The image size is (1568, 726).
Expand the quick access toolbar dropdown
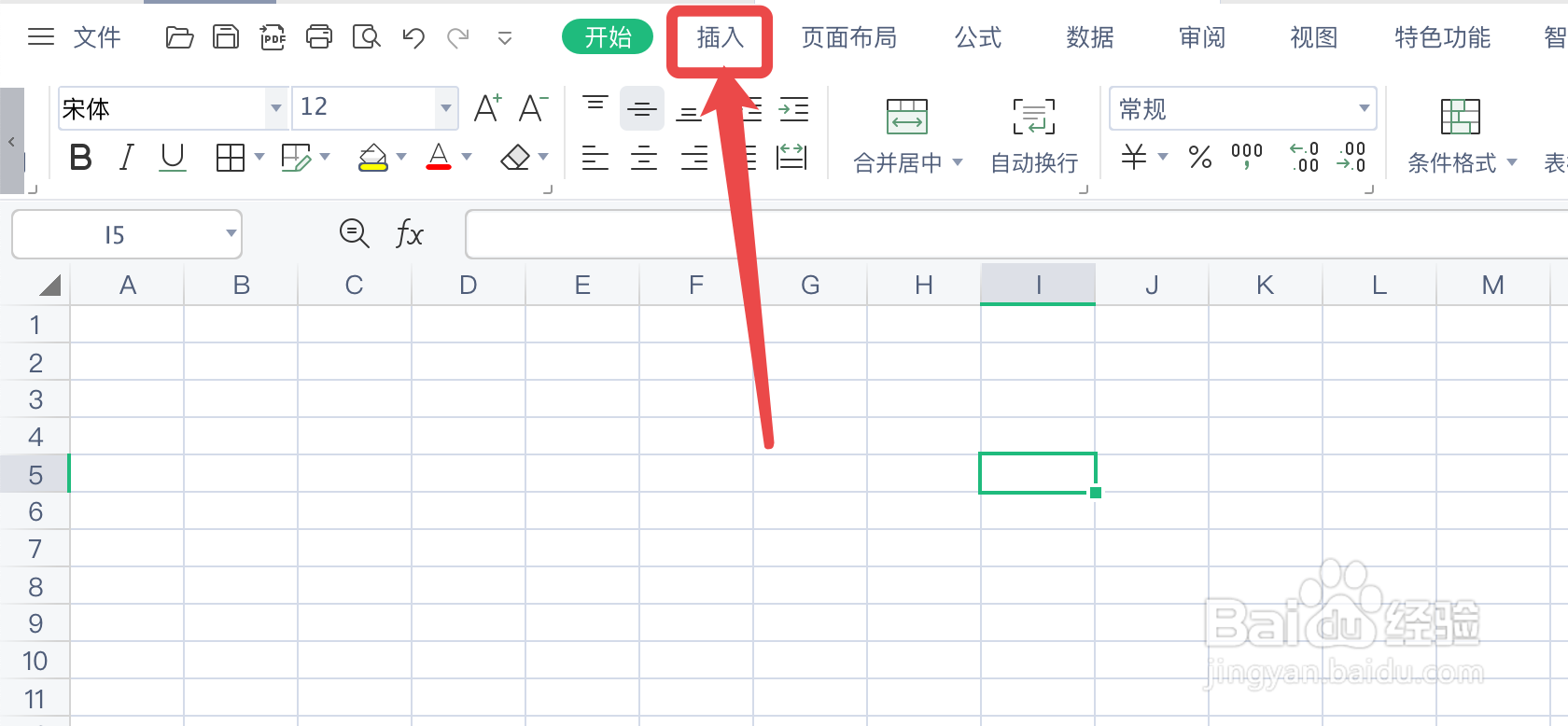[505, 39]
